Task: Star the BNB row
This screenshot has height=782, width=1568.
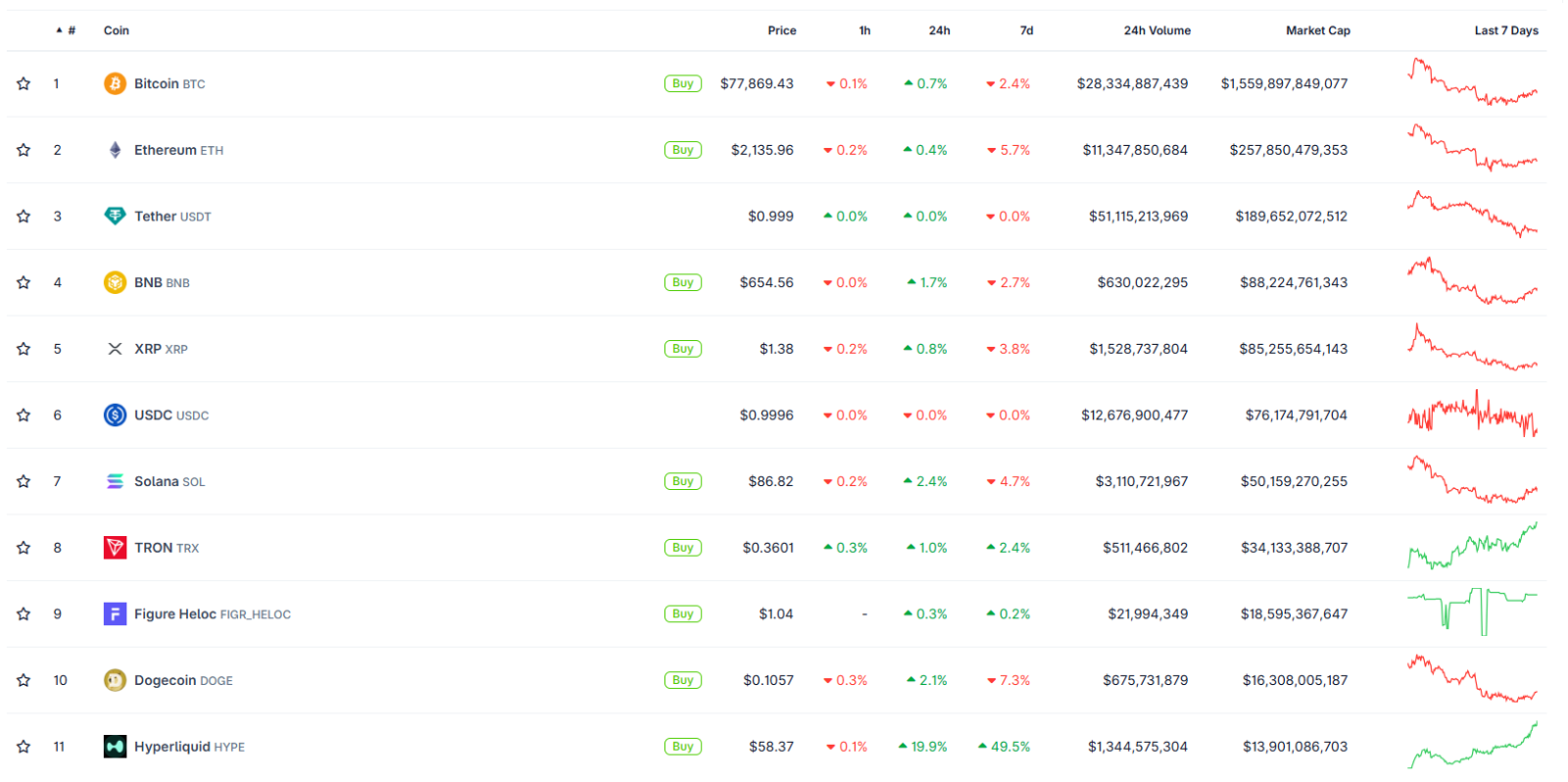Action: pyautogui.click(x=24, y=282)
